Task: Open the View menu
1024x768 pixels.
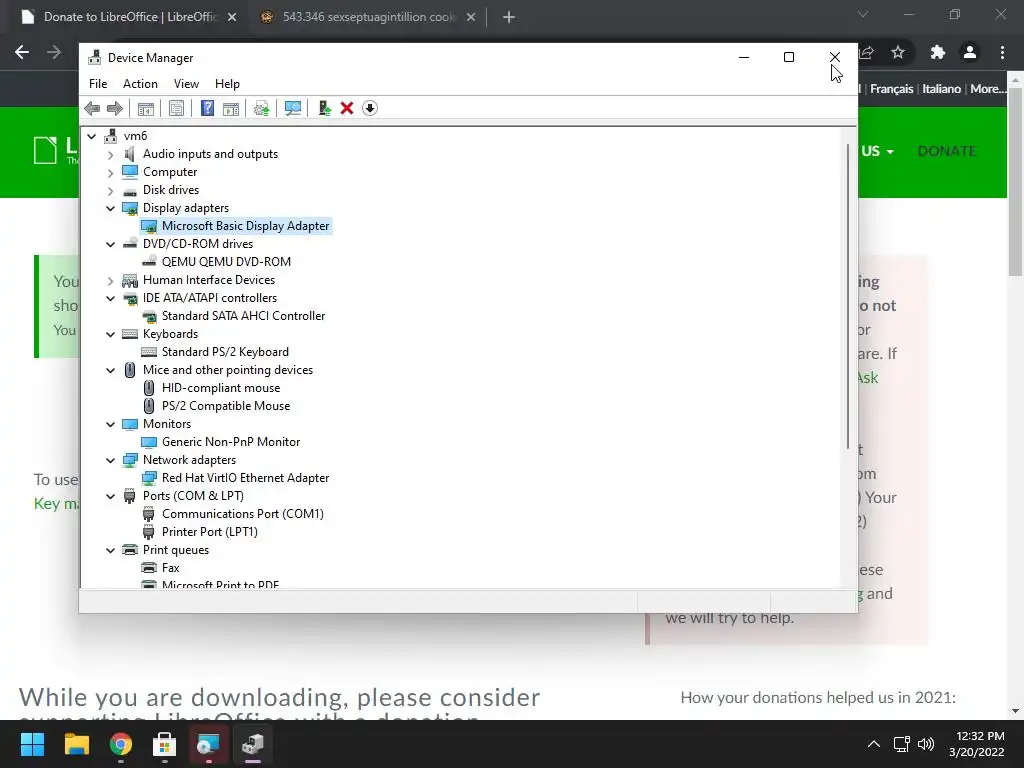Action: click(x=186, y=84)
